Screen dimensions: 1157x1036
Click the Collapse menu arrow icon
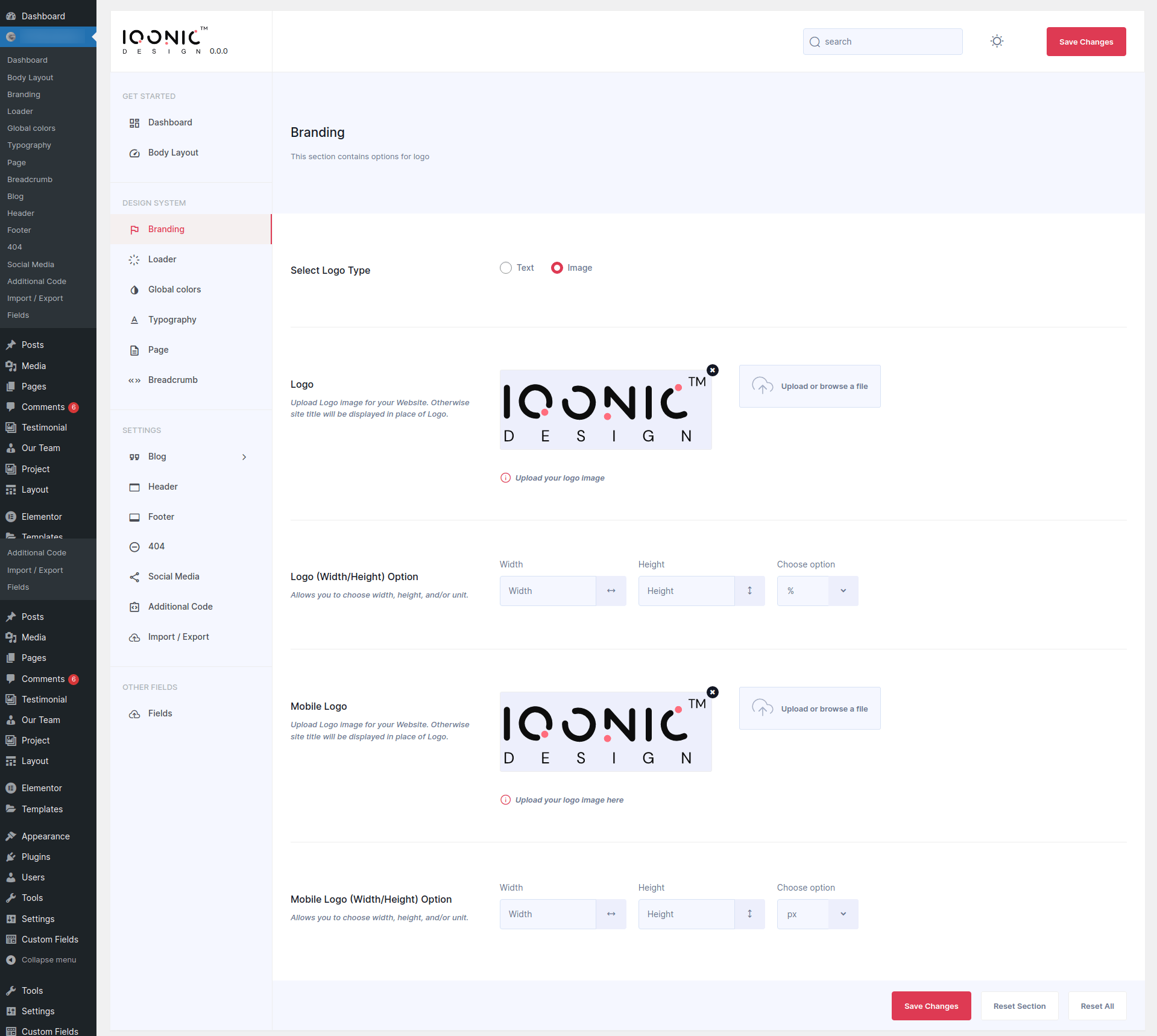point(11,960)
